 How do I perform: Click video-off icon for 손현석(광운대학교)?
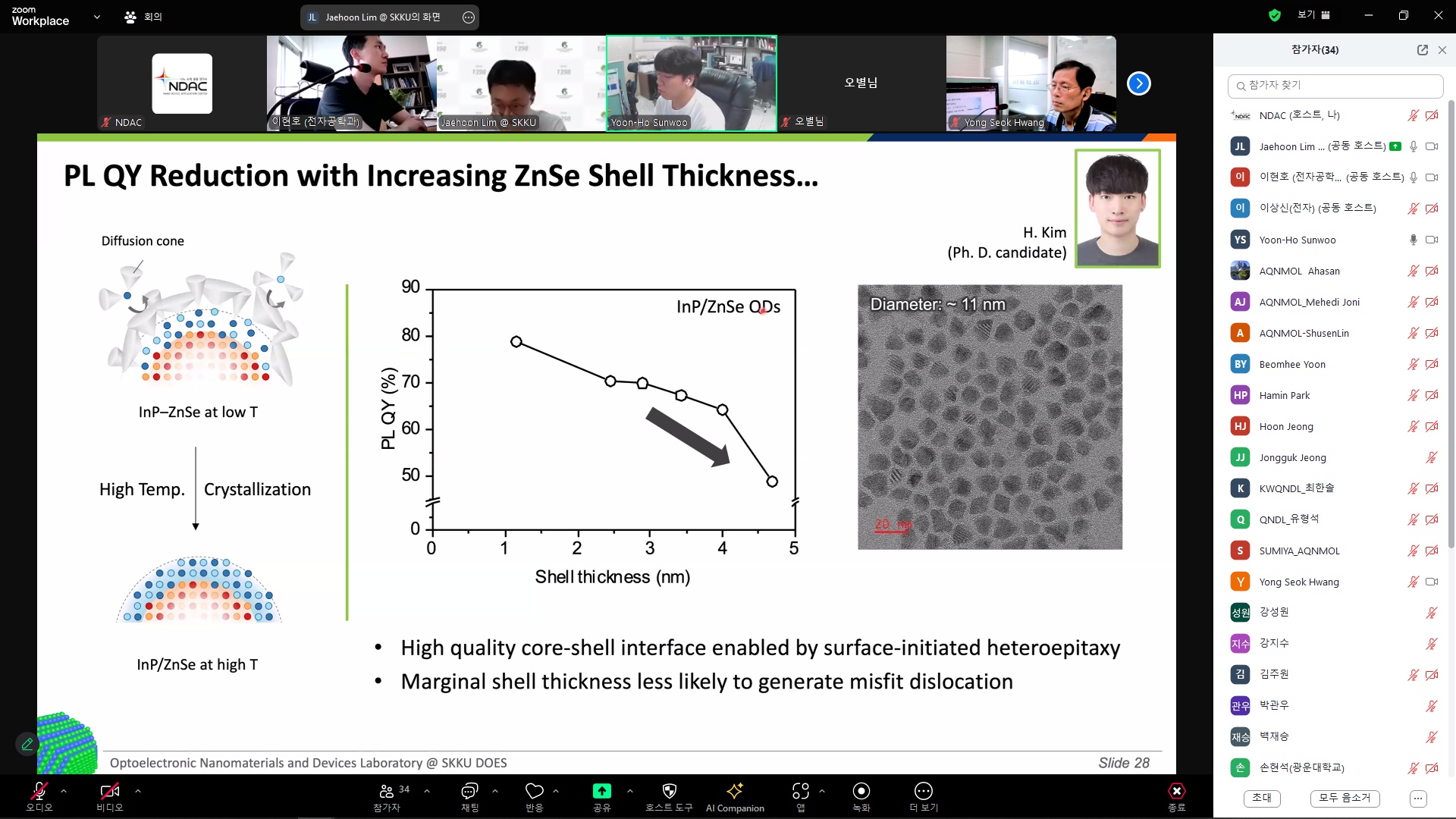(1432, 768)
